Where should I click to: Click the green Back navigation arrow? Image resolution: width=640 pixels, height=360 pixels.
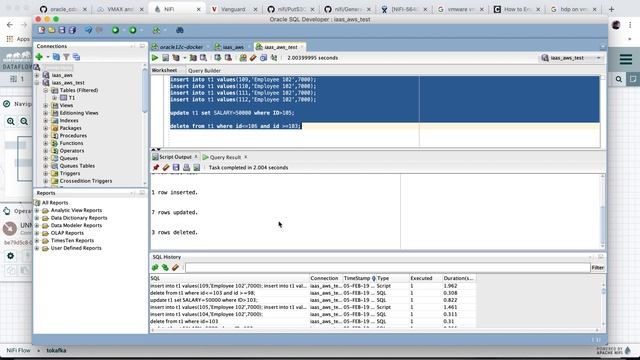(116, 30)
